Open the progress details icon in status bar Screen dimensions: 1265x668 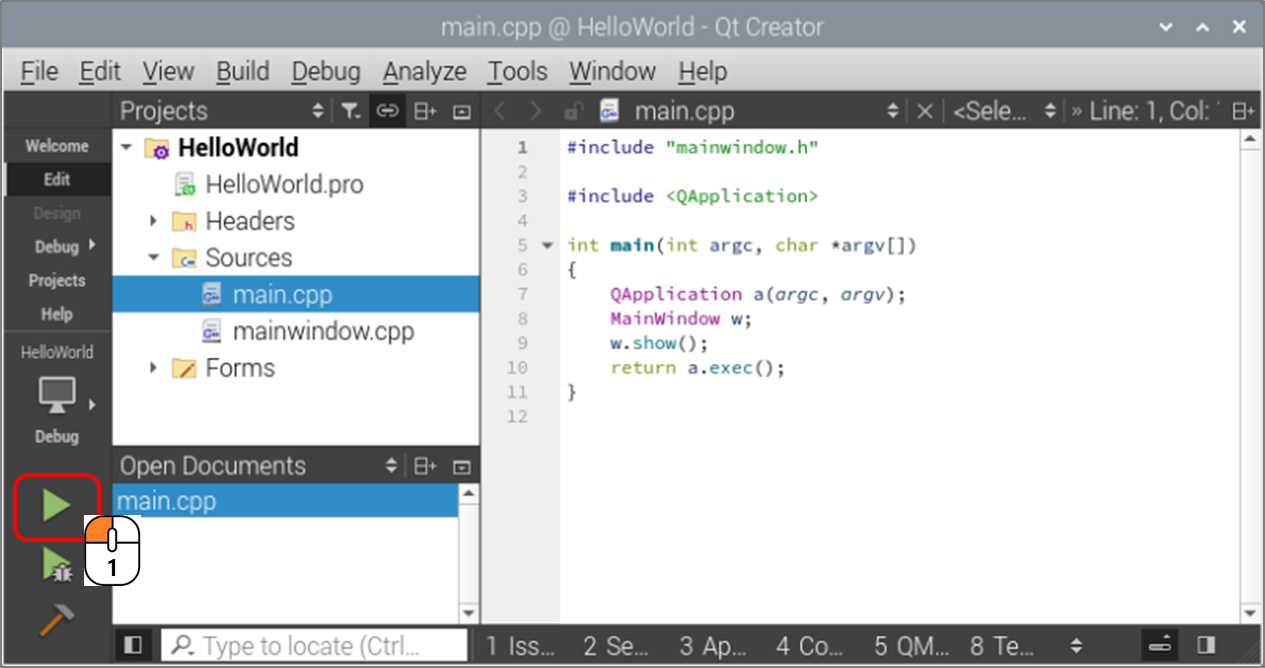coord(1160,646)
